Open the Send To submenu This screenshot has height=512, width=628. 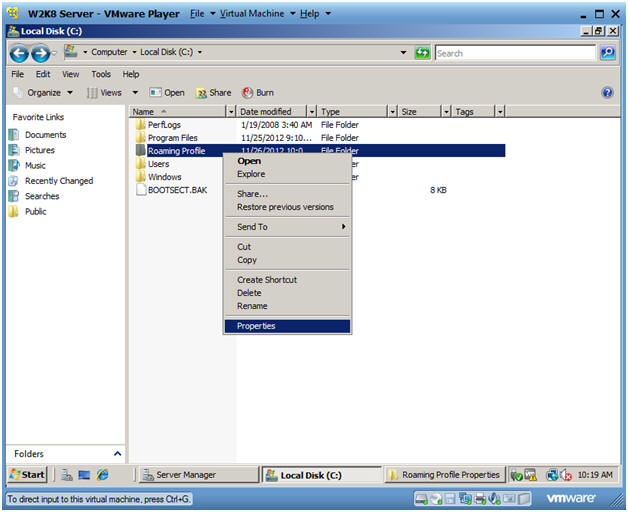[x=288, y=226]
